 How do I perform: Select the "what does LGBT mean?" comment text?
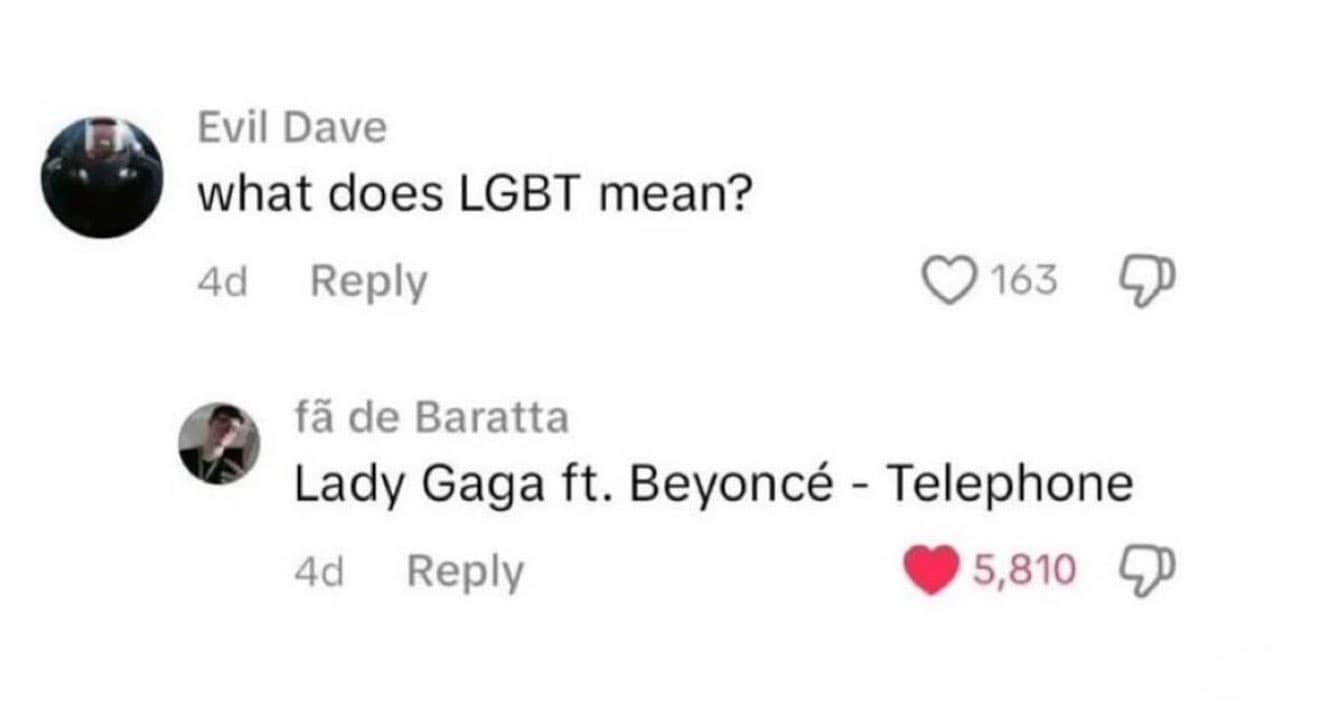(473, 194)
